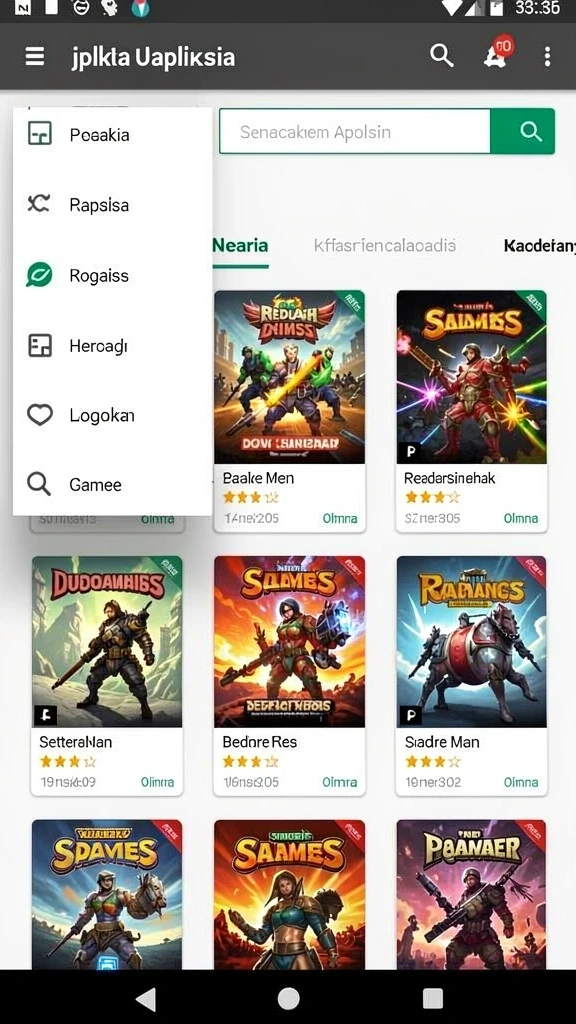The width and height of the screenshot is (576, 1024).
Task: Click the green search button
Action: 522,132
